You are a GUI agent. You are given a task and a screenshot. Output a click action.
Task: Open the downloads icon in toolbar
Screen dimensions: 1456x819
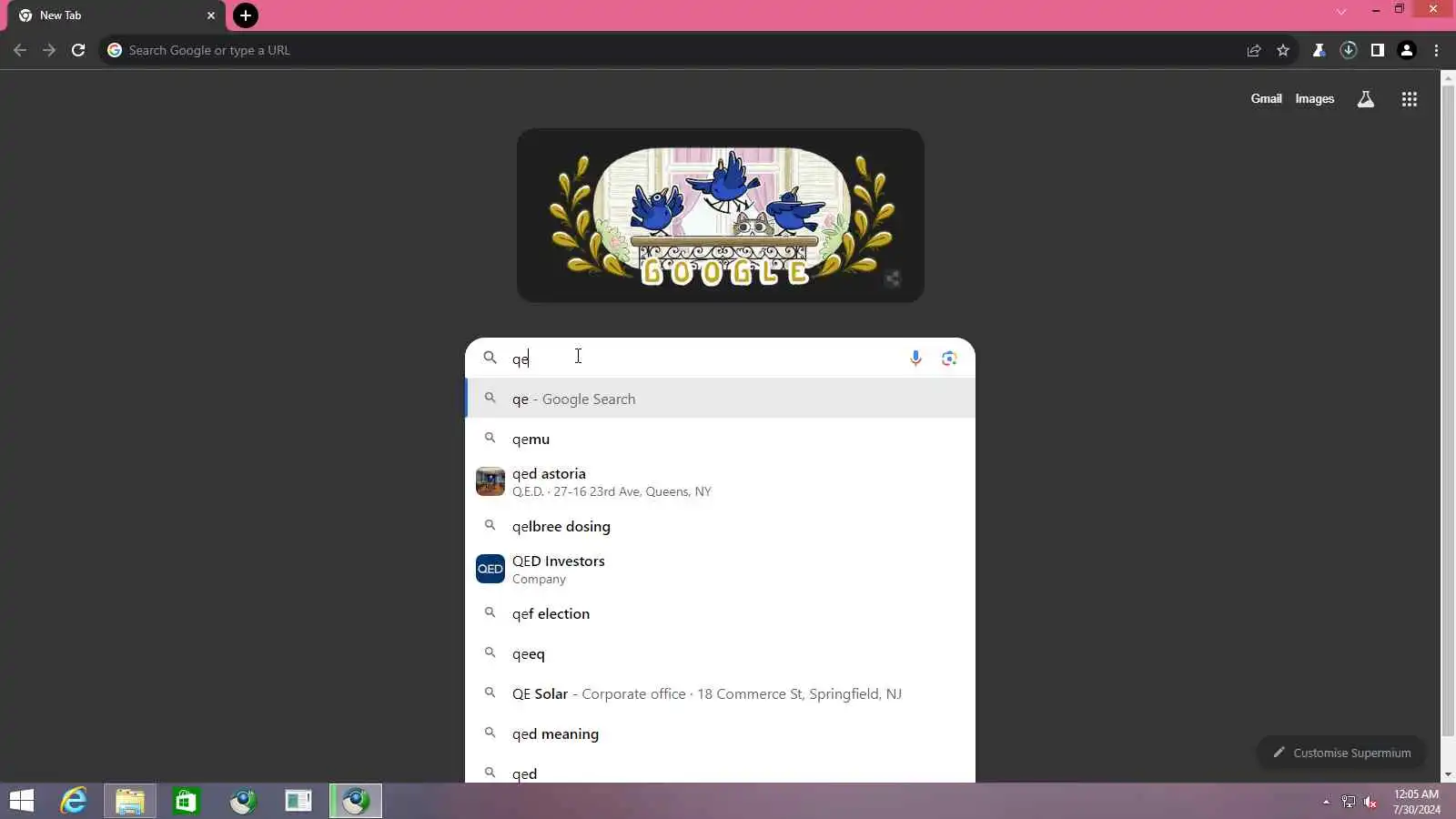click(1349, 50)
